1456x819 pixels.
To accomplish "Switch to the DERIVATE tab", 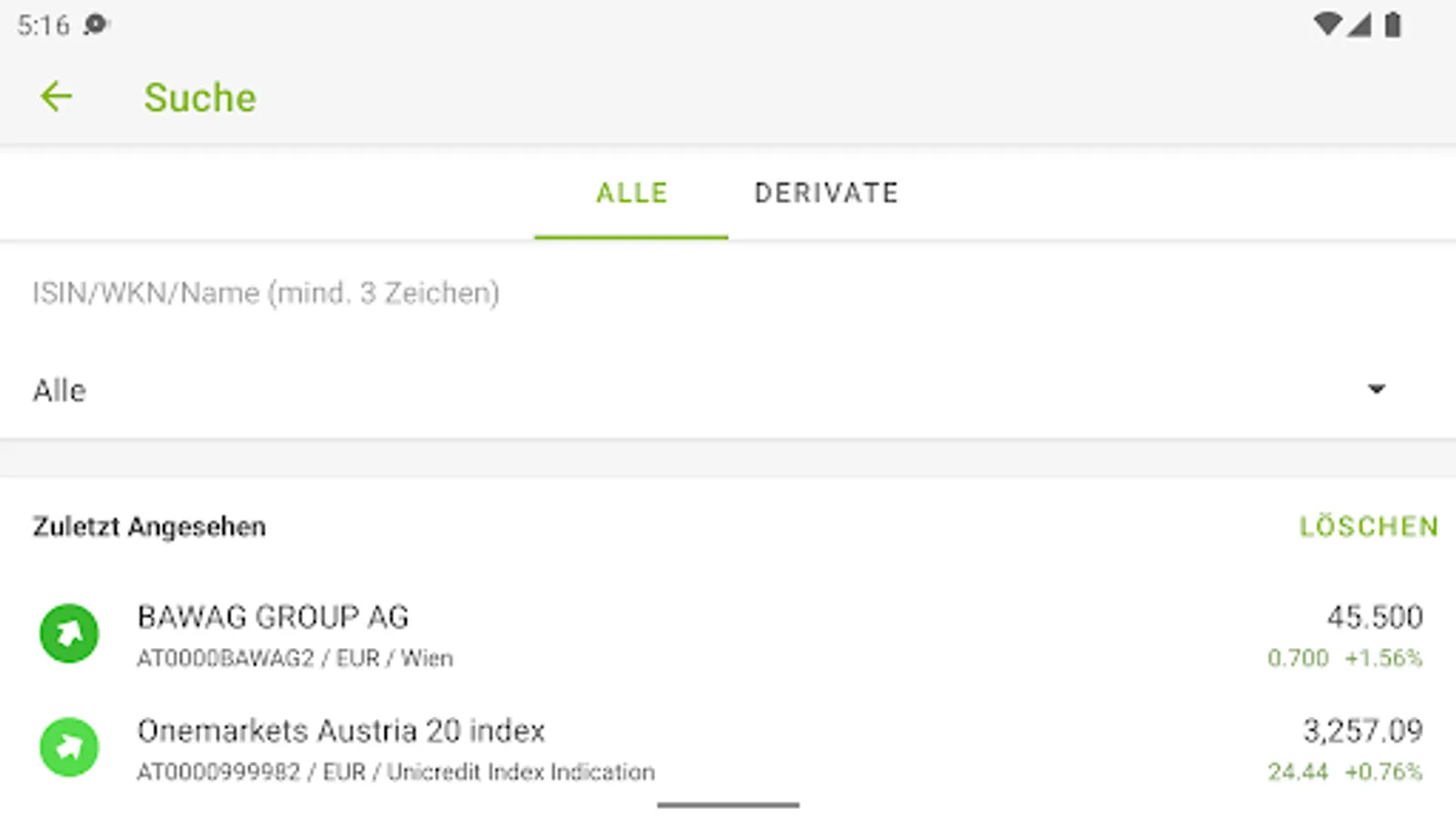I will coord(826,193).
